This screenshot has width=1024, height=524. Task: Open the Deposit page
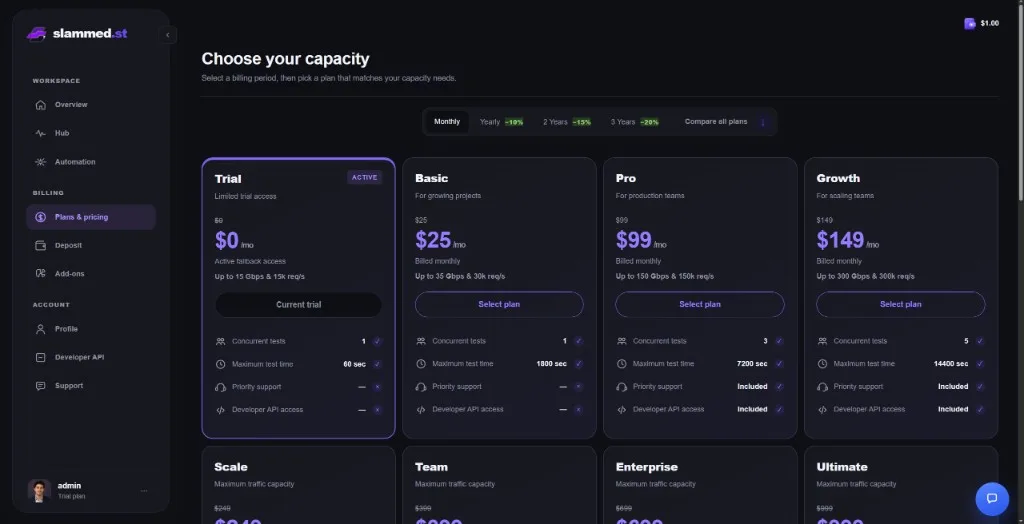(91, 246)
